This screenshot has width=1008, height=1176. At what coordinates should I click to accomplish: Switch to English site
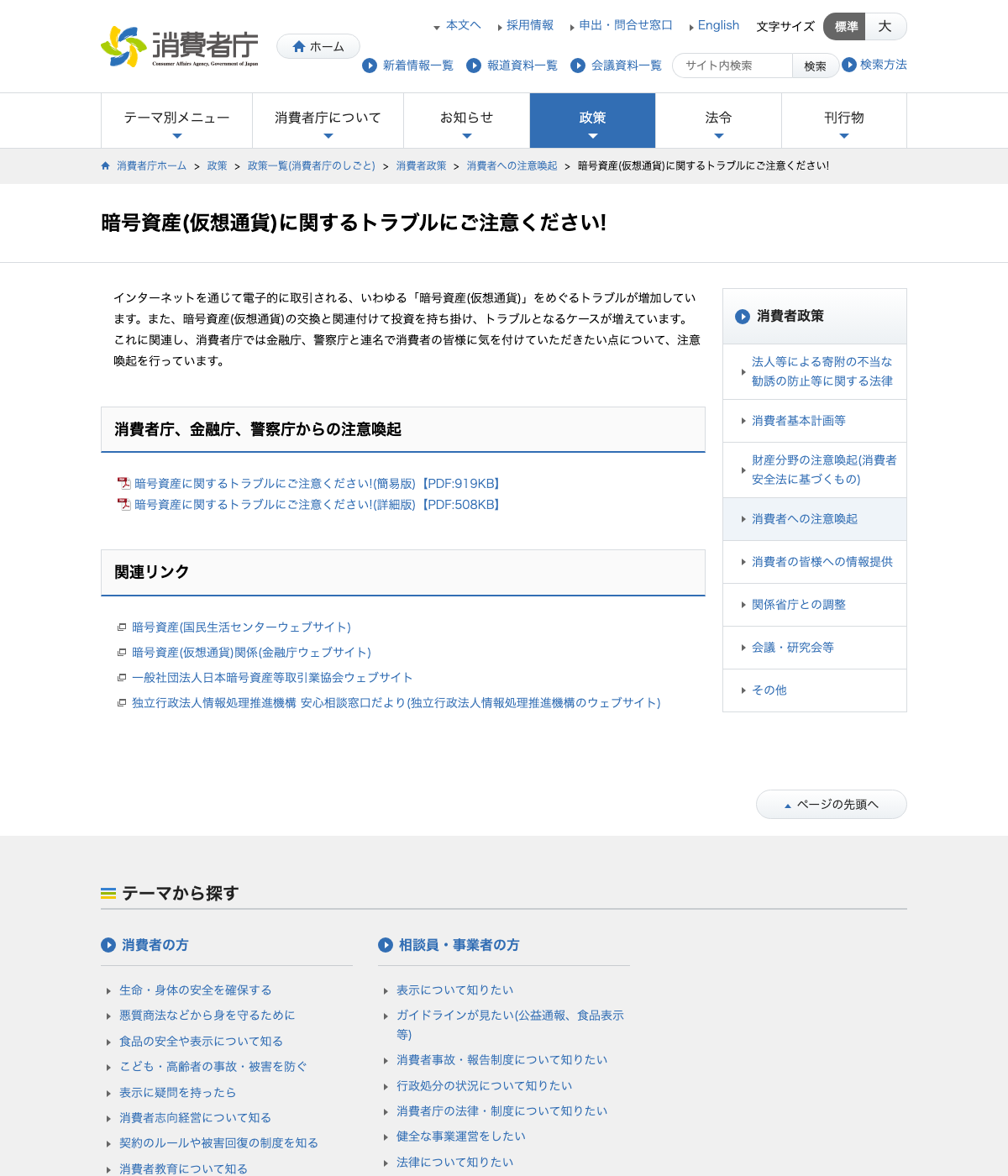coord(718,25)
